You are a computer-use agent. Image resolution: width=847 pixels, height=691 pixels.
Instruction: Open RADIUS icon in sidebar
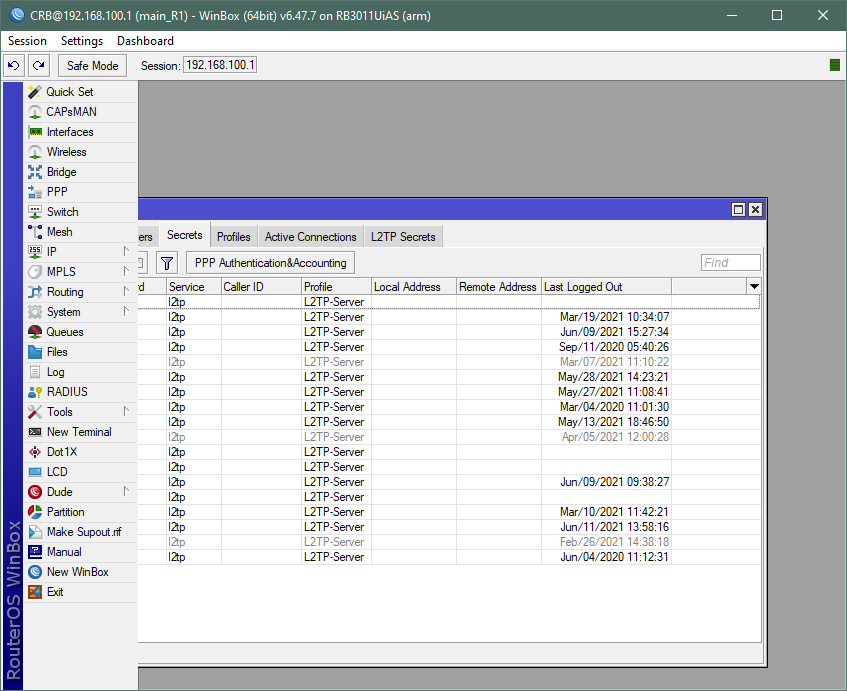pos(35,392)
